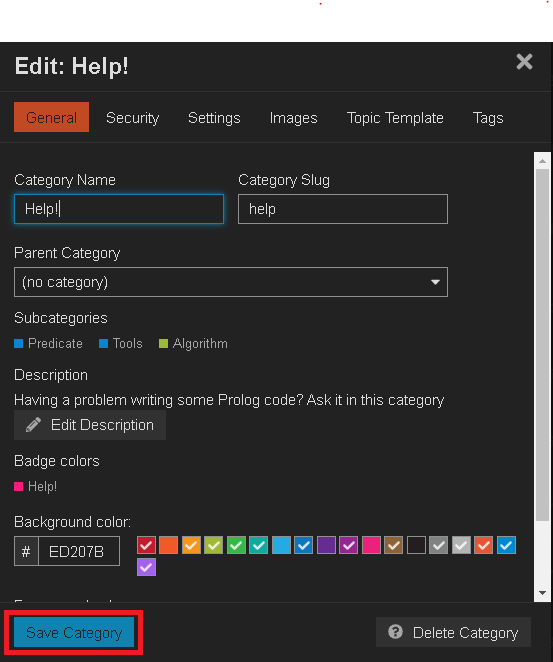
Task: Click the pencil icon in Edit Description
Action: click(x=33, y=425)
